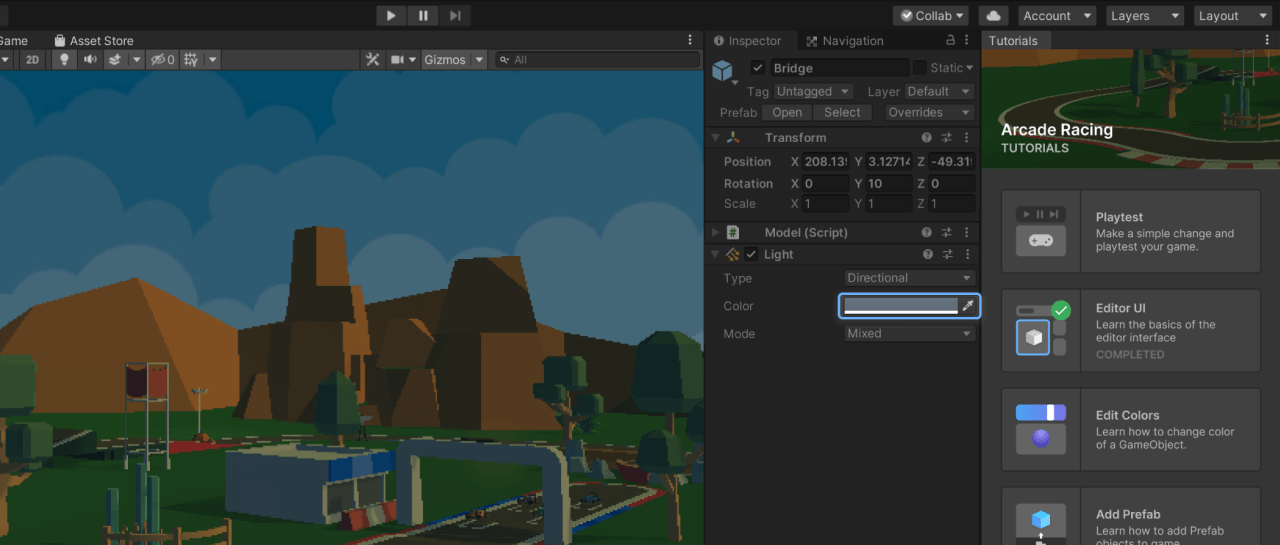
Task: Collapse the Transform component
Action: point(716,138)
